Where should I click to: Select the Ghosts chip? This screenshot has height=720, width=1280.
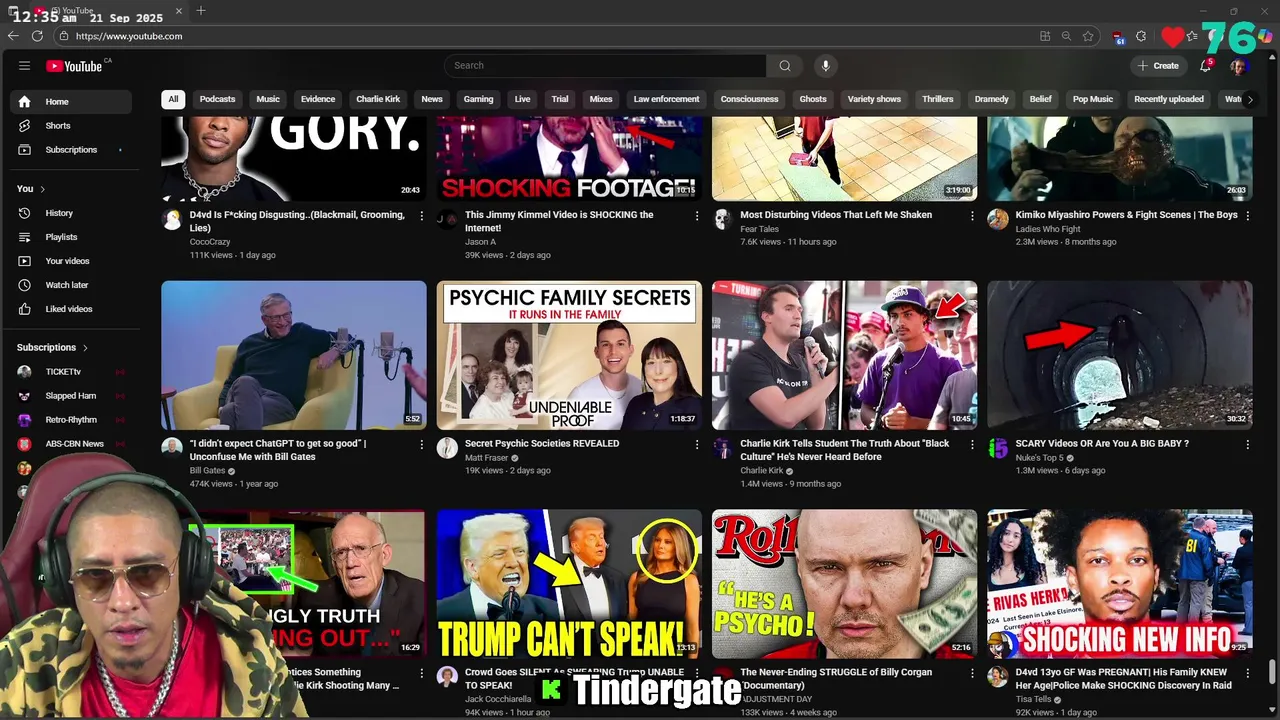tap(813, 99)
